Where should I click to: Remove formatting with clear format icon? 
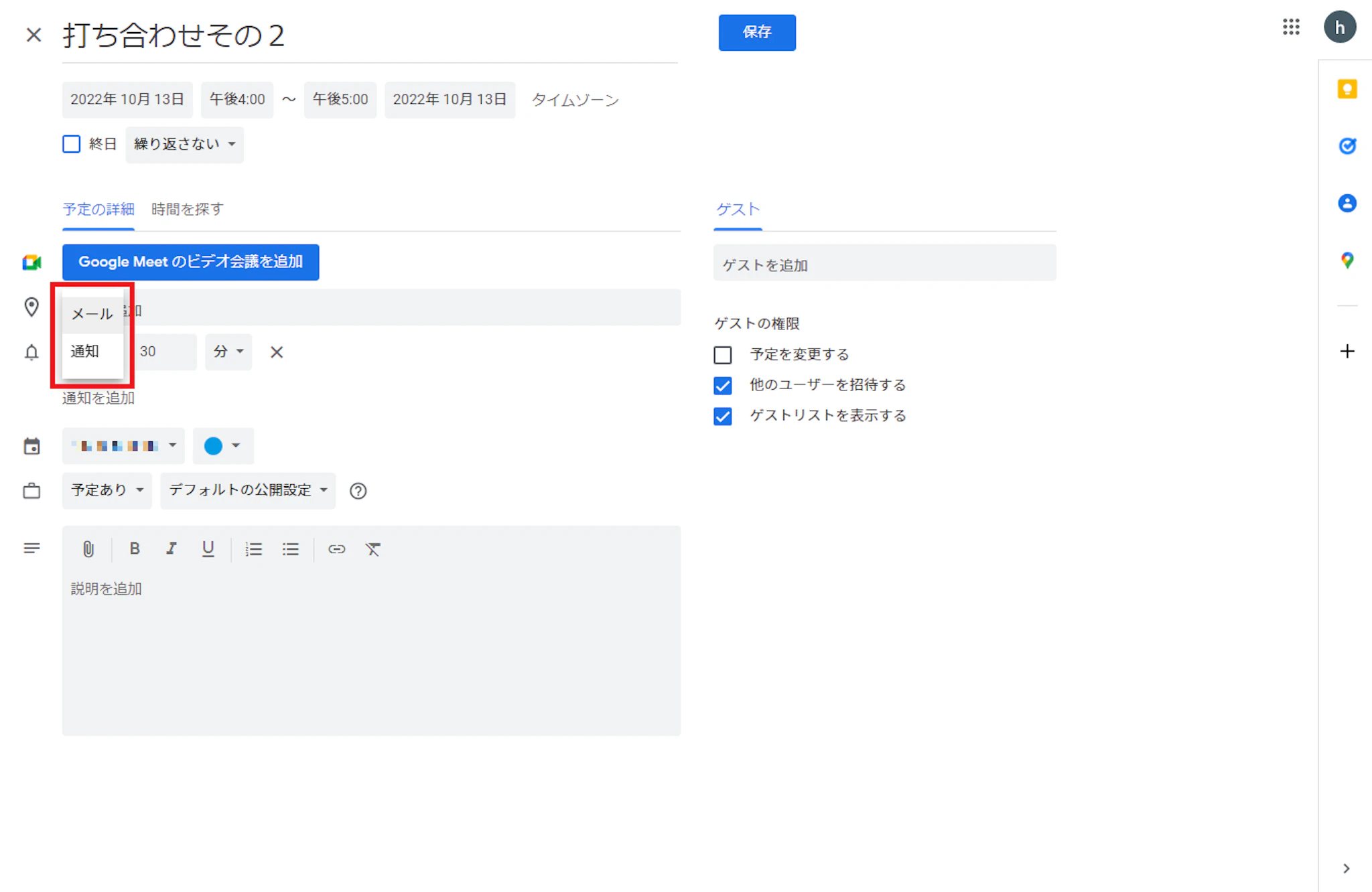[x=373, y=549]
